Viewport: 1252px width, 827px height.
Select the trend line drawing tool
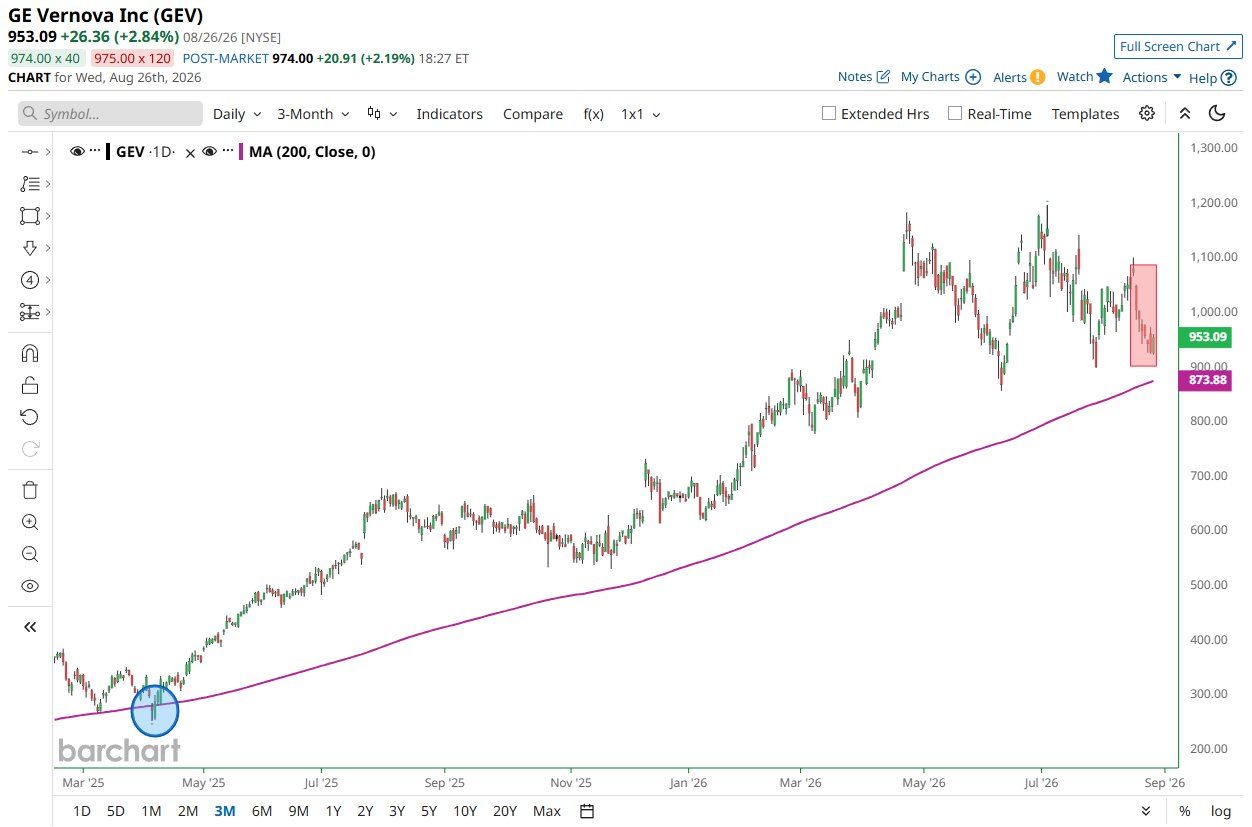point(29,152)
